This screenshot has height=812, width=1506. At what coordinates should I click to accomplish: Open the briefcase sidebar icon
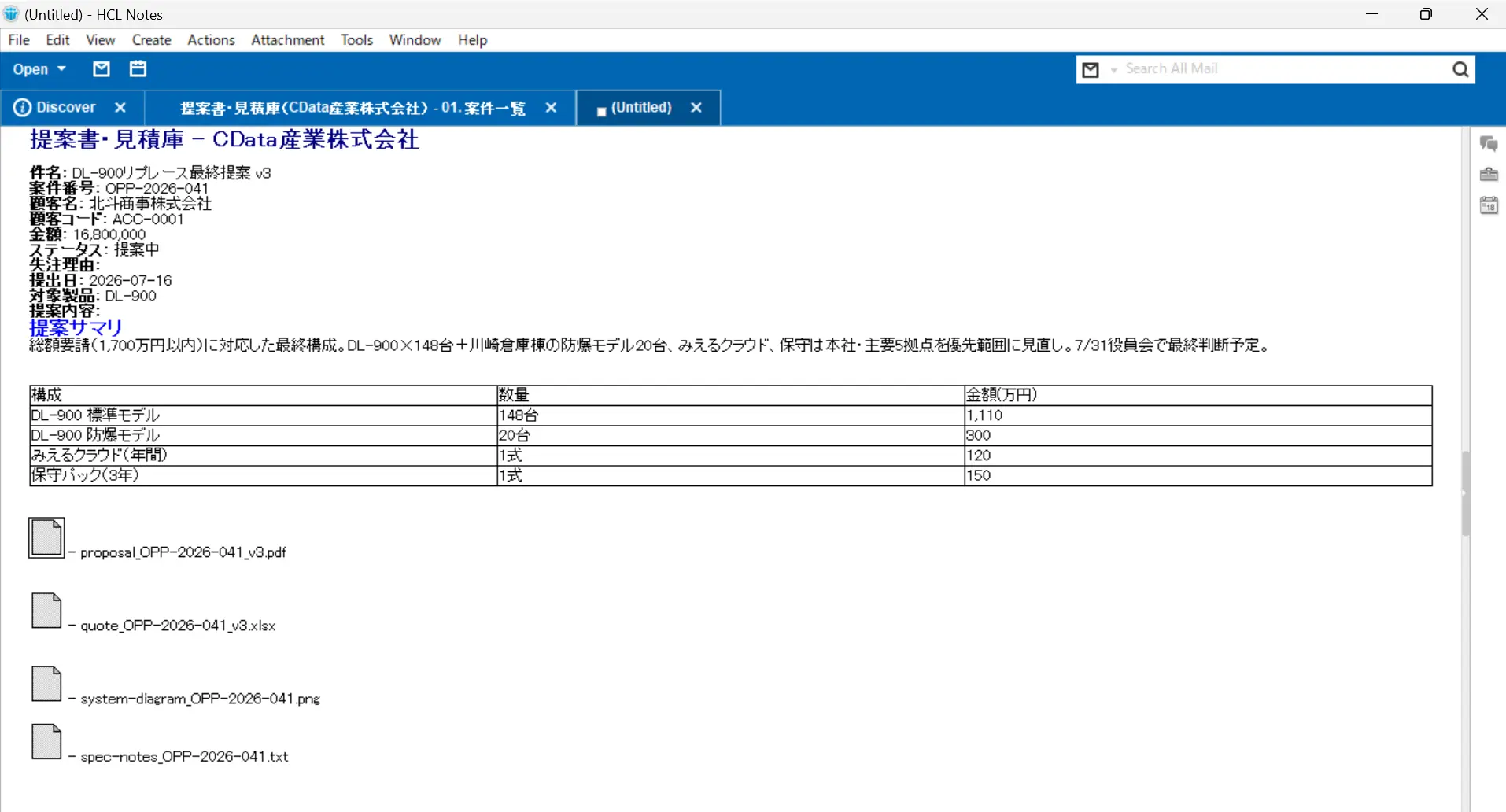1489,175
